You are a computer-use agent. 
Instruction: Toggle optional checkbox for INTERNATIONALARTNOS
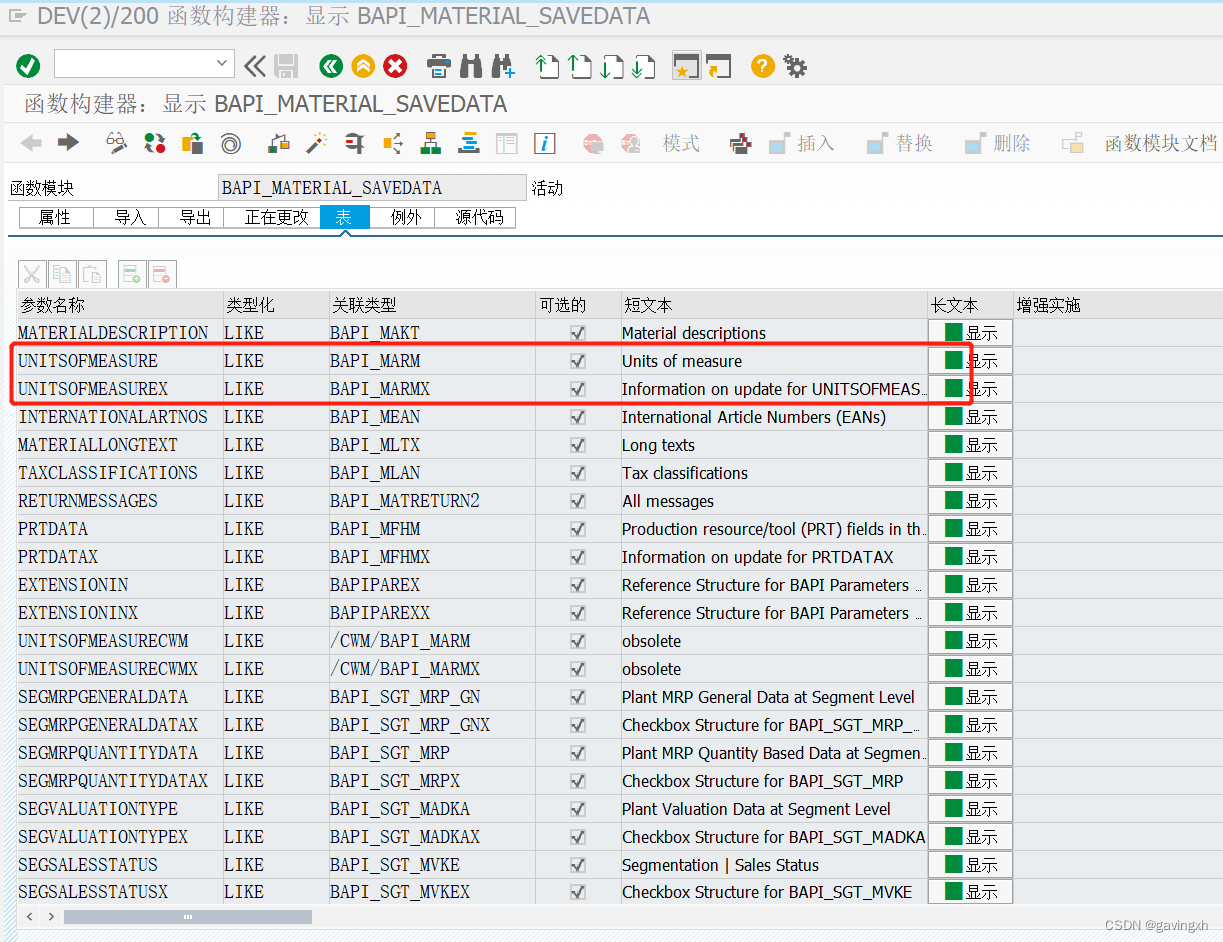tap(578, 417)
